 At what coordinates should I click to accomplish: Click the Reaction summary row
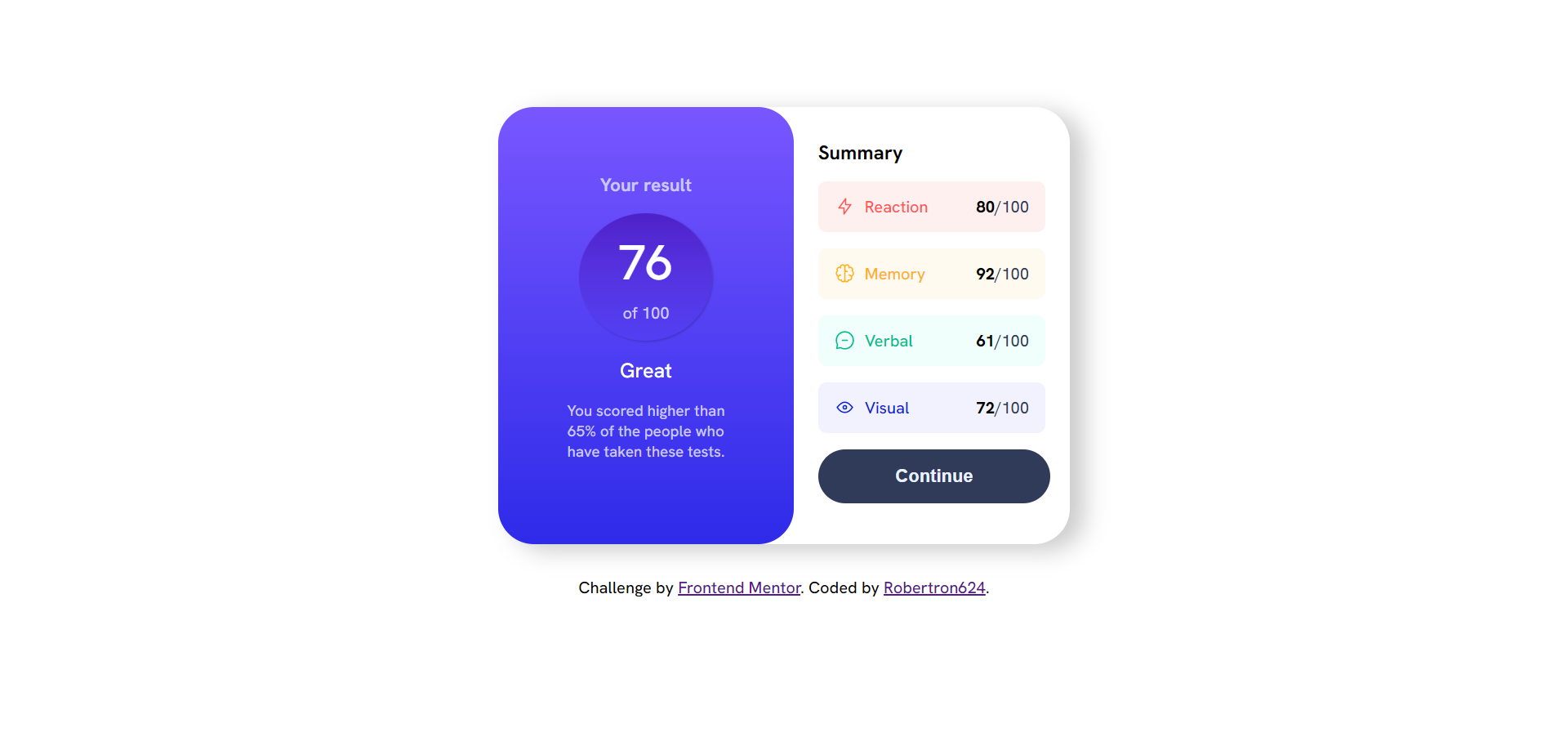pos(931,207)
